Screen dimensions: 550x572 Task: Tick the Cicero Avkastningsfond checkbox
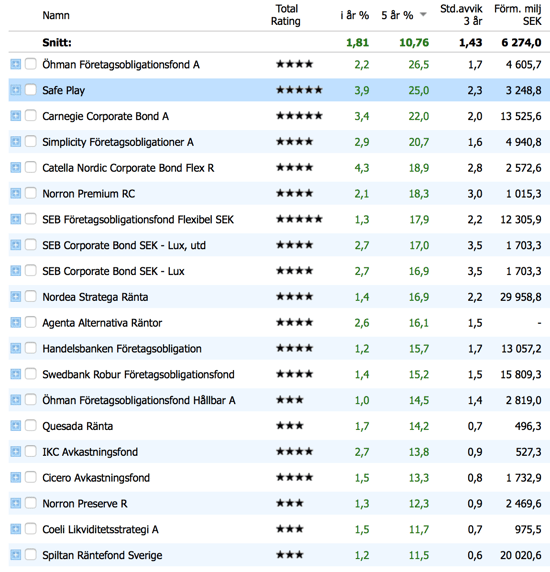(31, 477)
